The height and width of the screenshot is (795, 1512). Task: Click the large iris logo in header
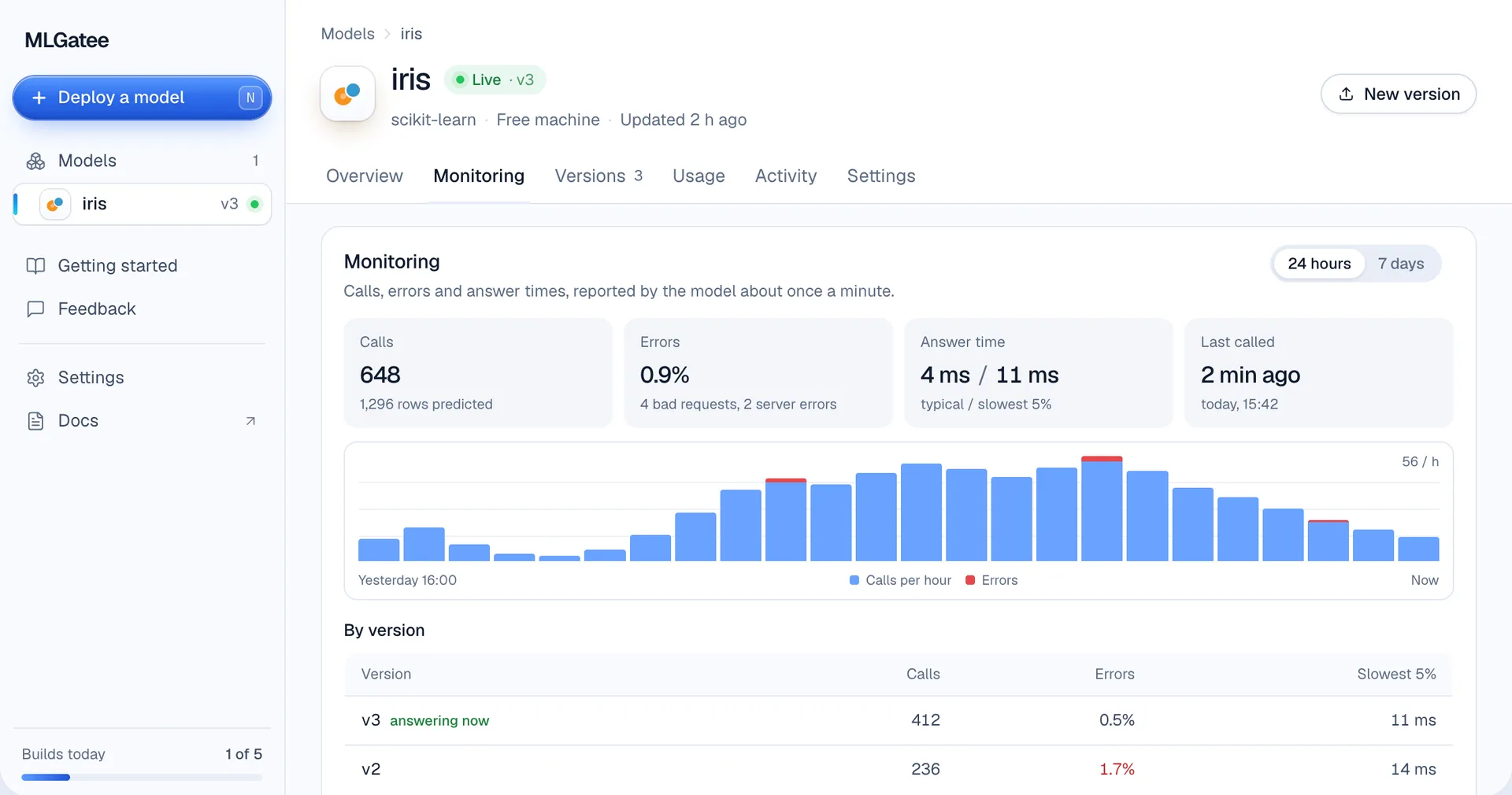347,94
